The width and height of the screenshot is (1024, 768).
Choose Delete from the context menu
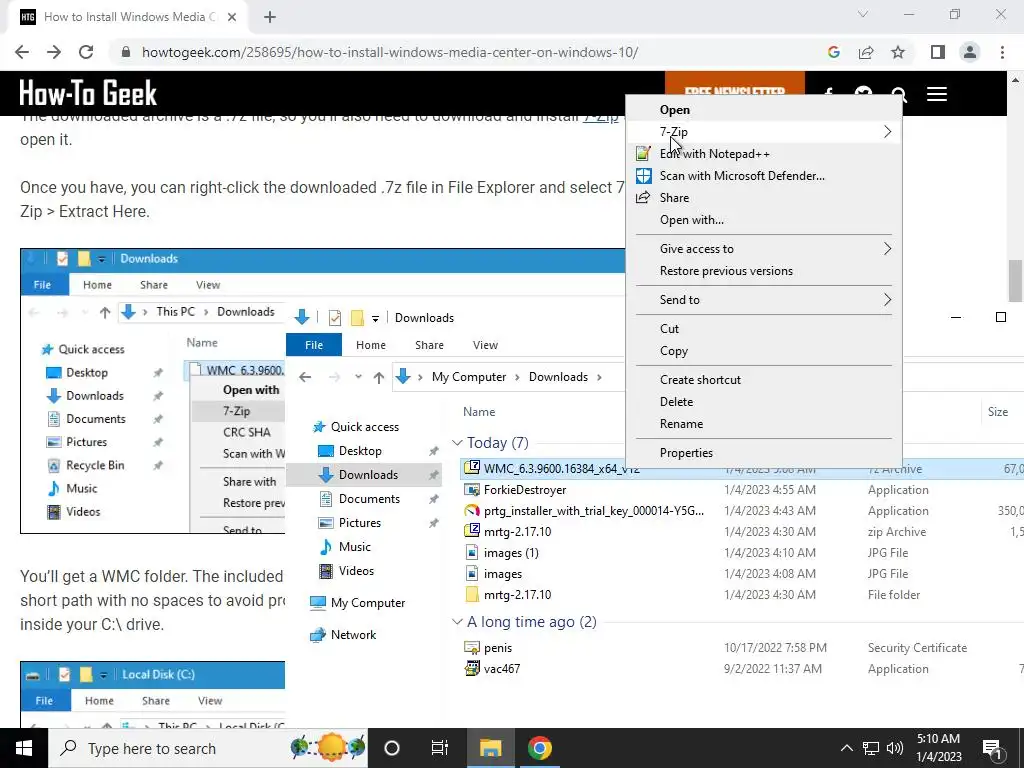(x=765, y=402)
